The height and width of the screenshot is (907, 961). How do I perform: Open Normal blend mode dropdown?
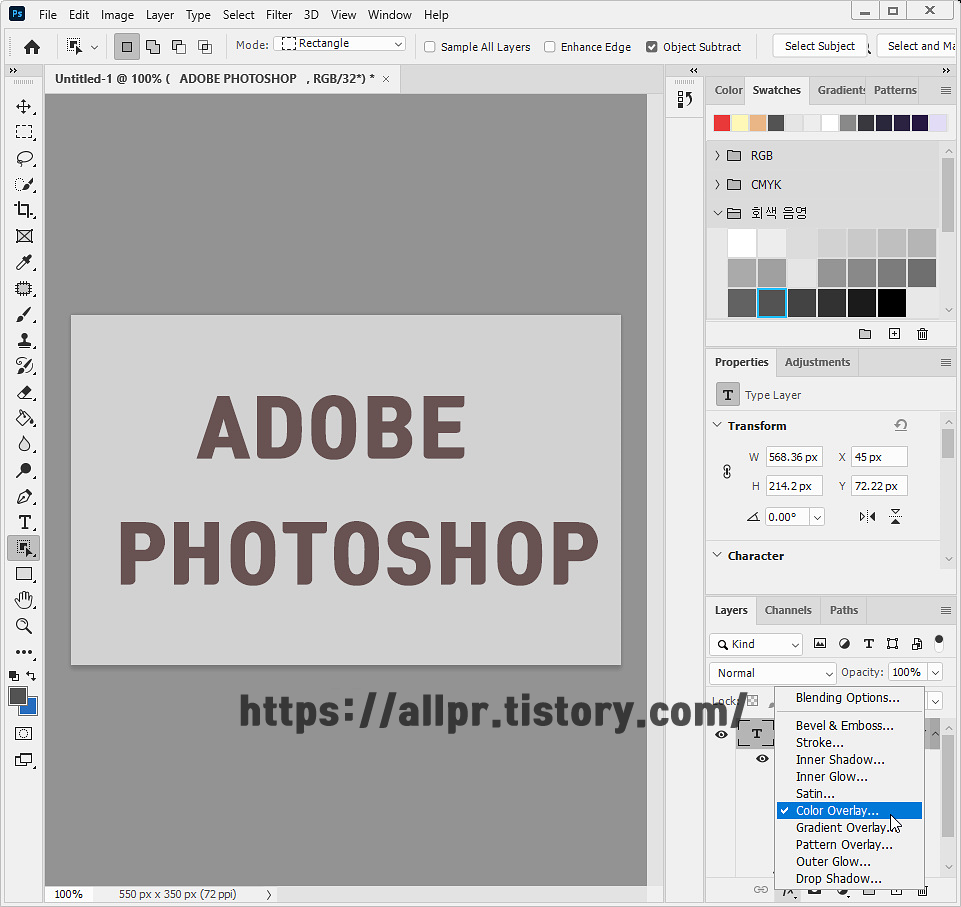772,673
